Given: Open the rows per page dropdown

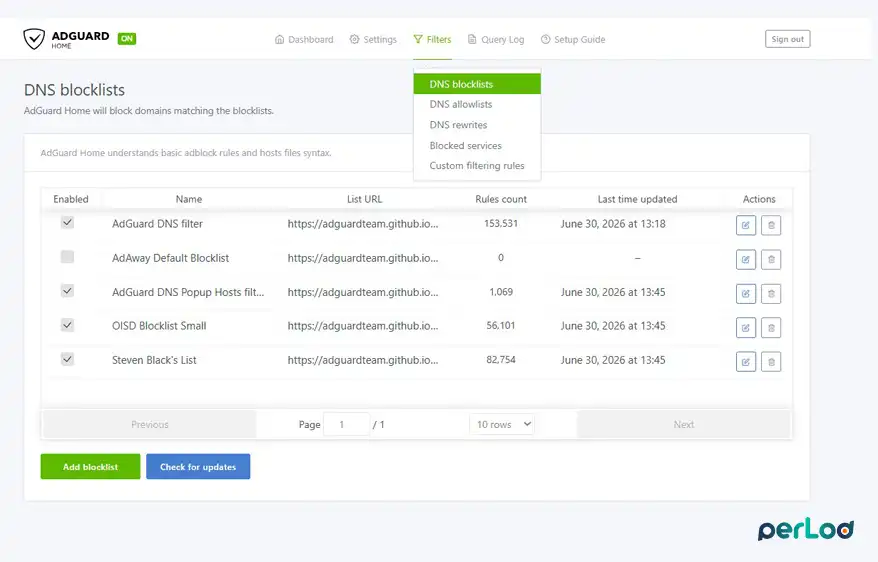Looking at the screenshot, I should click(x=502, y=424).
